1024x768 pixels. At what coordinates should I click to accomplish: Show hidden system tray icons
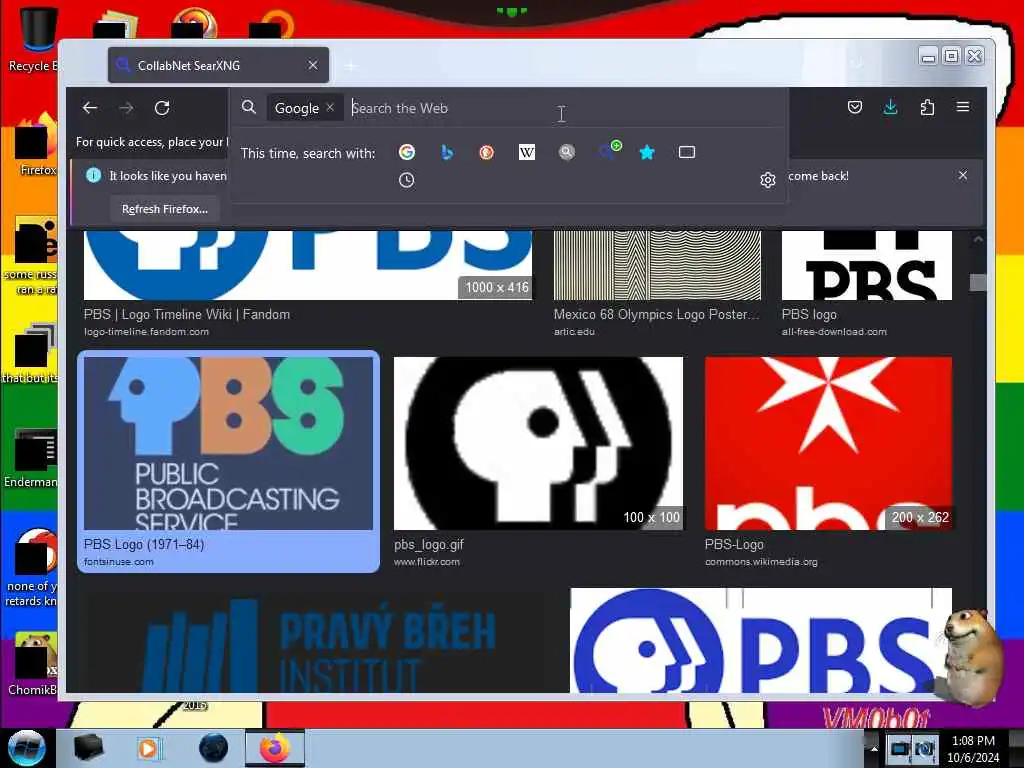coord(874,748)
